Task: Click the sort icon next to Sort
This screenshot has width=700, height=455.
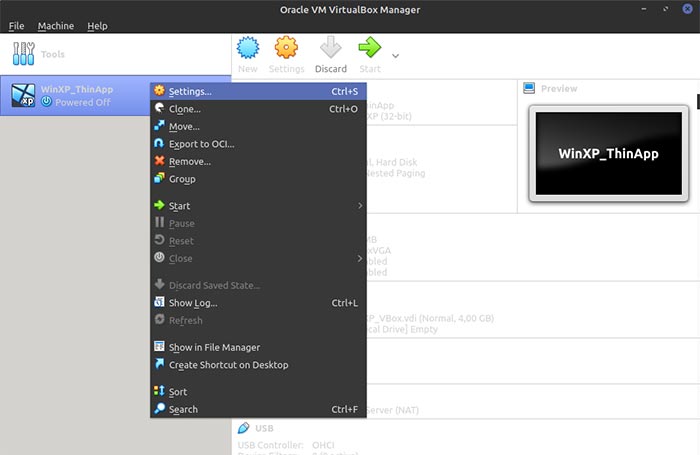Action: tap(159, 391)
